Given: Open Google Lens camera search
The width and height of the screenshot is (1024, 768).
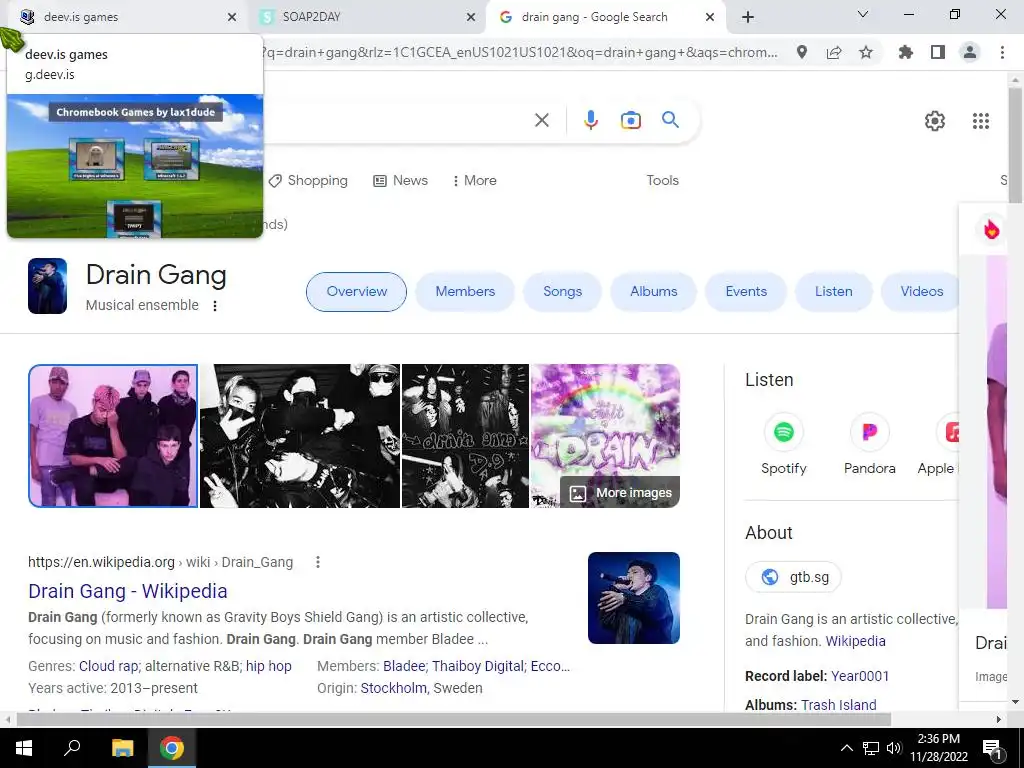Looking at the screenshot, I should [630, 120].
